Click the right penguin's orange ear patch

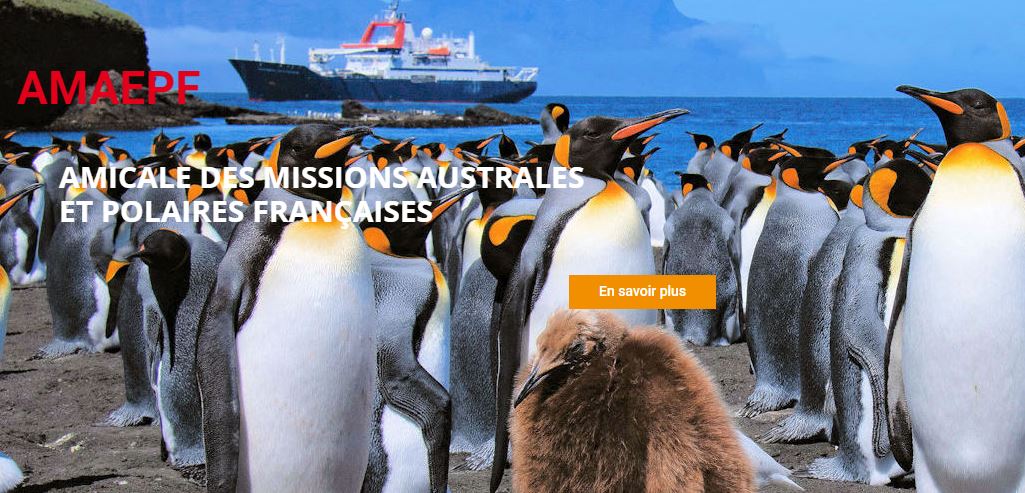click(1003, 120)
